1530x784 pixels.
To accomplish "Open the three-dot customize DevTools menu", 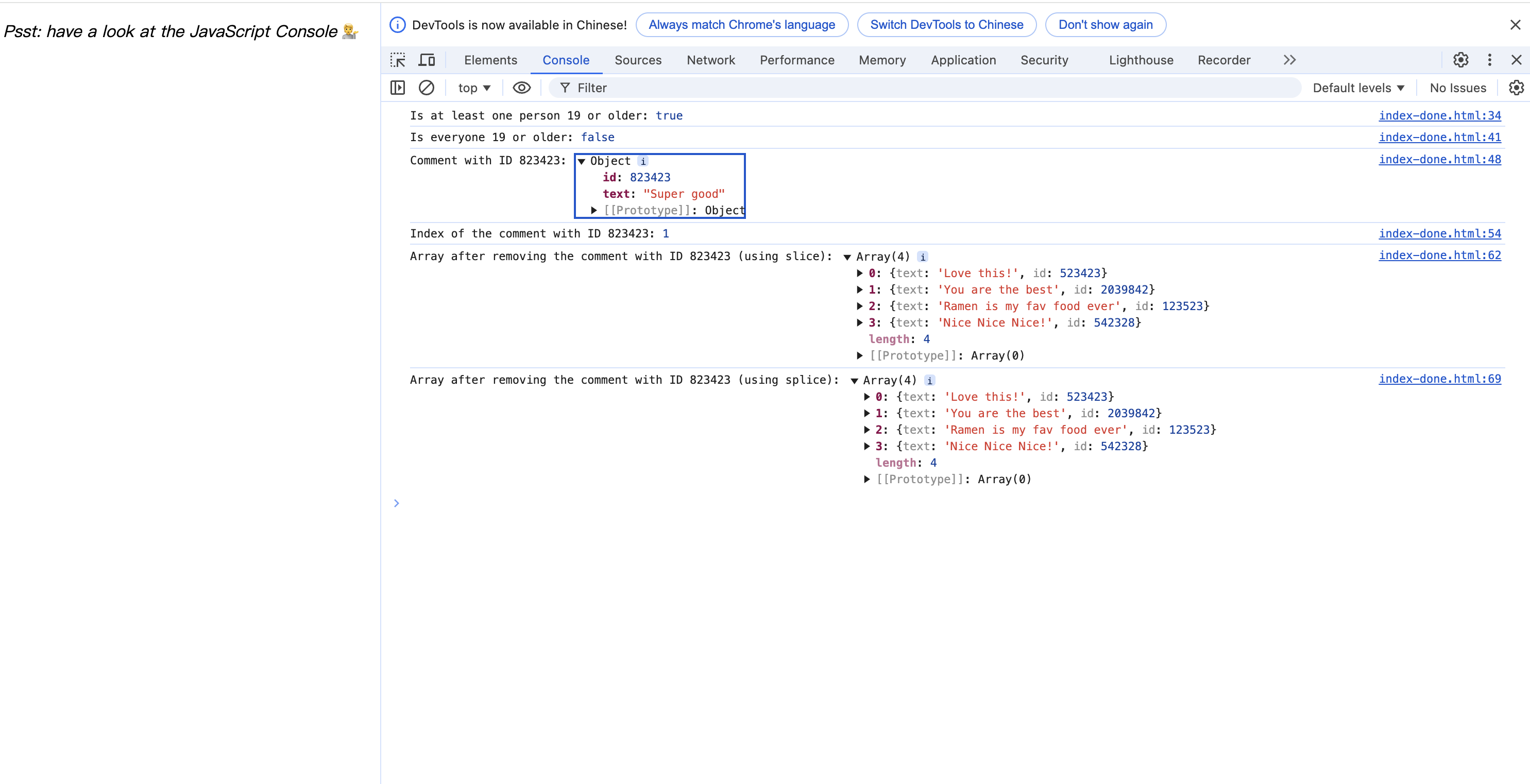I will coord(1489,60).
